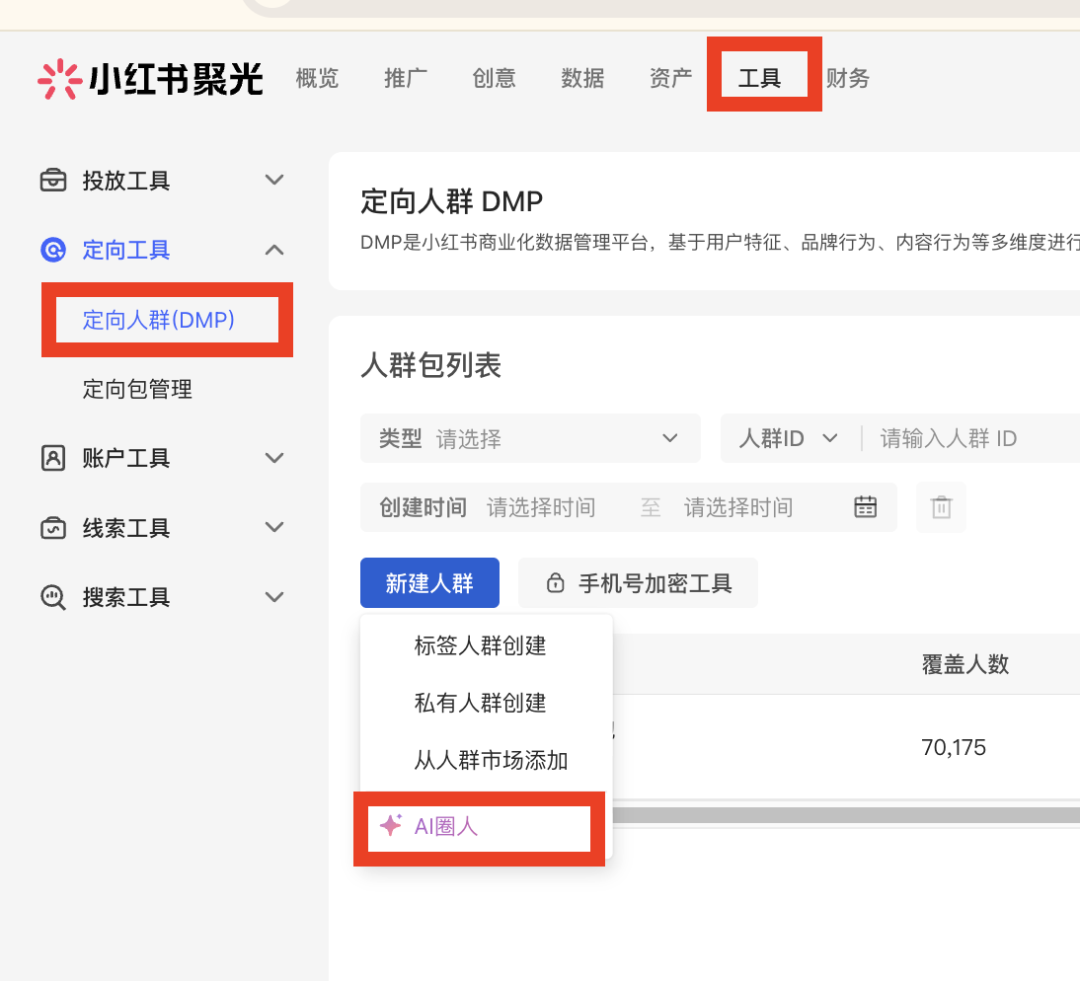Click the 手机号加密工具 button
This screenshot has height=981, width=1080.
[638, 583]
